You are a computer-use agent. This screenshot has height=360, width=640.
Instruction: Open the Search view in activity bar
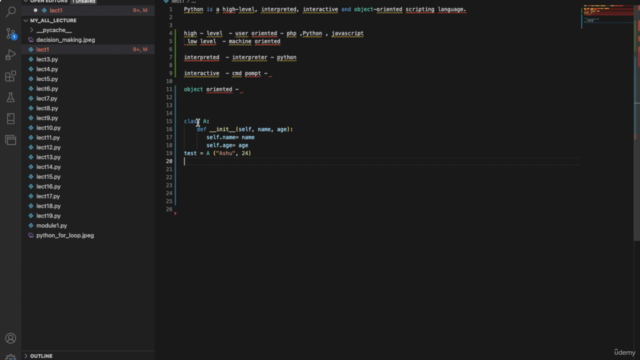point(11,11)
